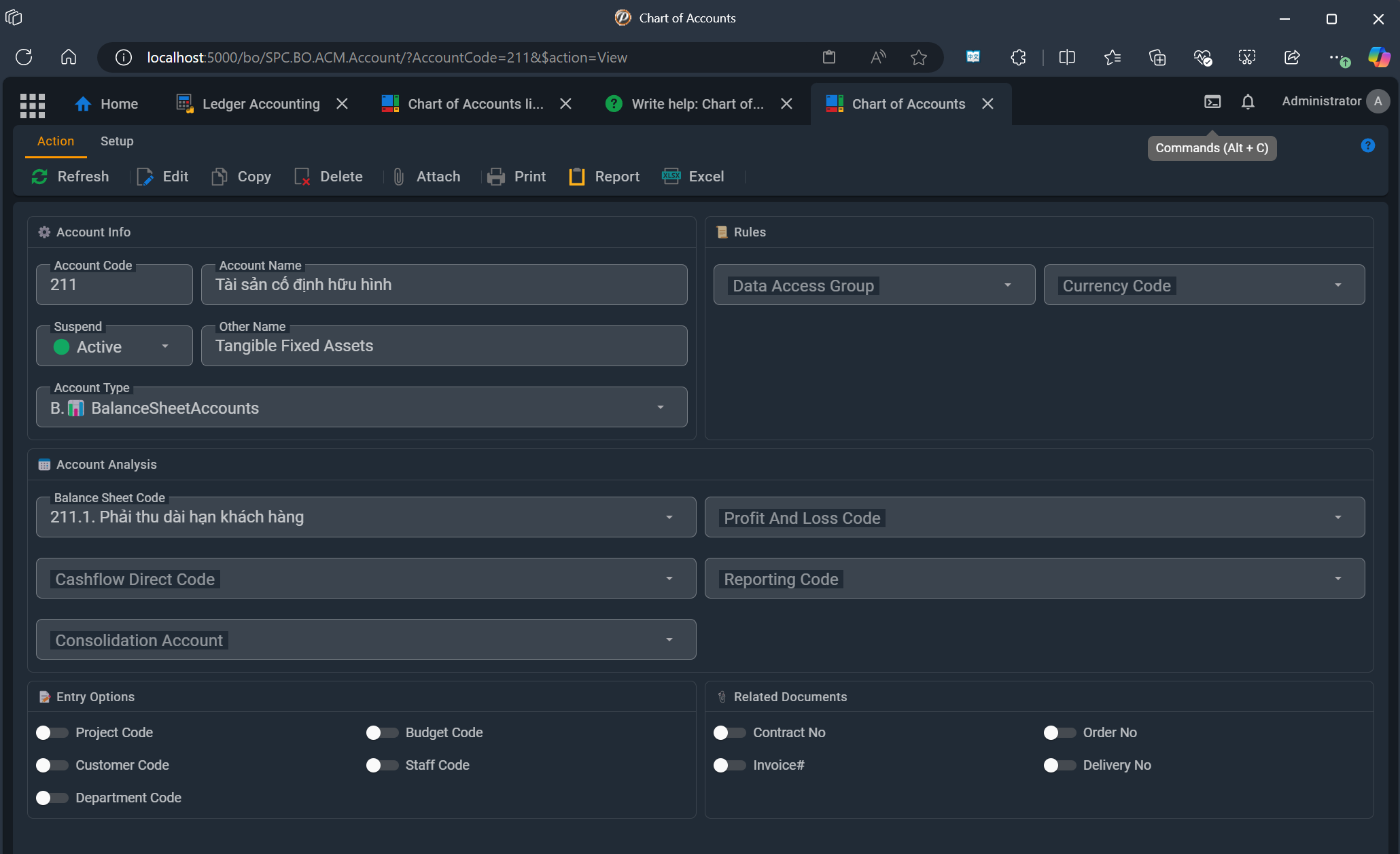Expand the Balance Sheet Code dropdown

click(366, 518)
